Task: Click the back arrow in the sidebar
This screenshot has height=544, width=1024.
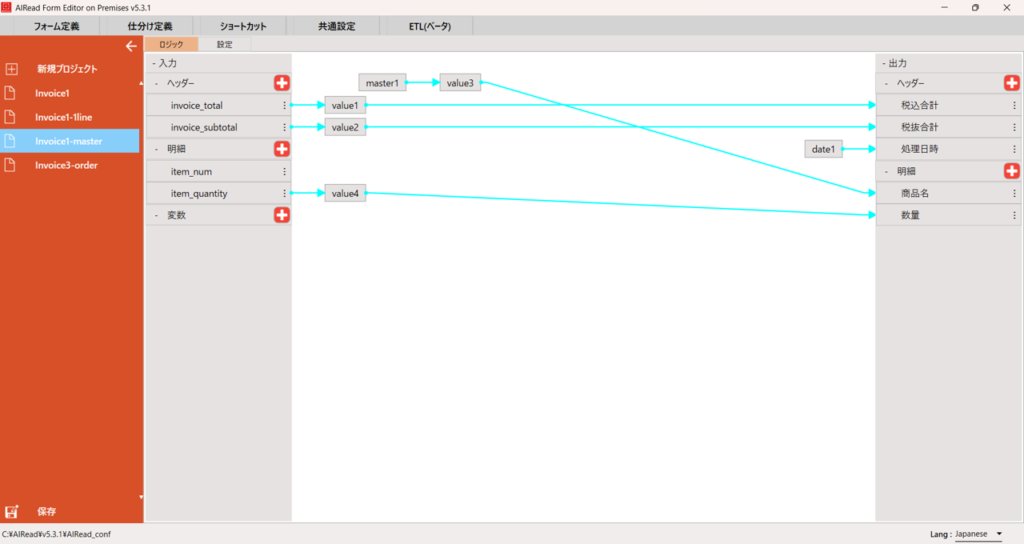Action: tap(130, 46)
